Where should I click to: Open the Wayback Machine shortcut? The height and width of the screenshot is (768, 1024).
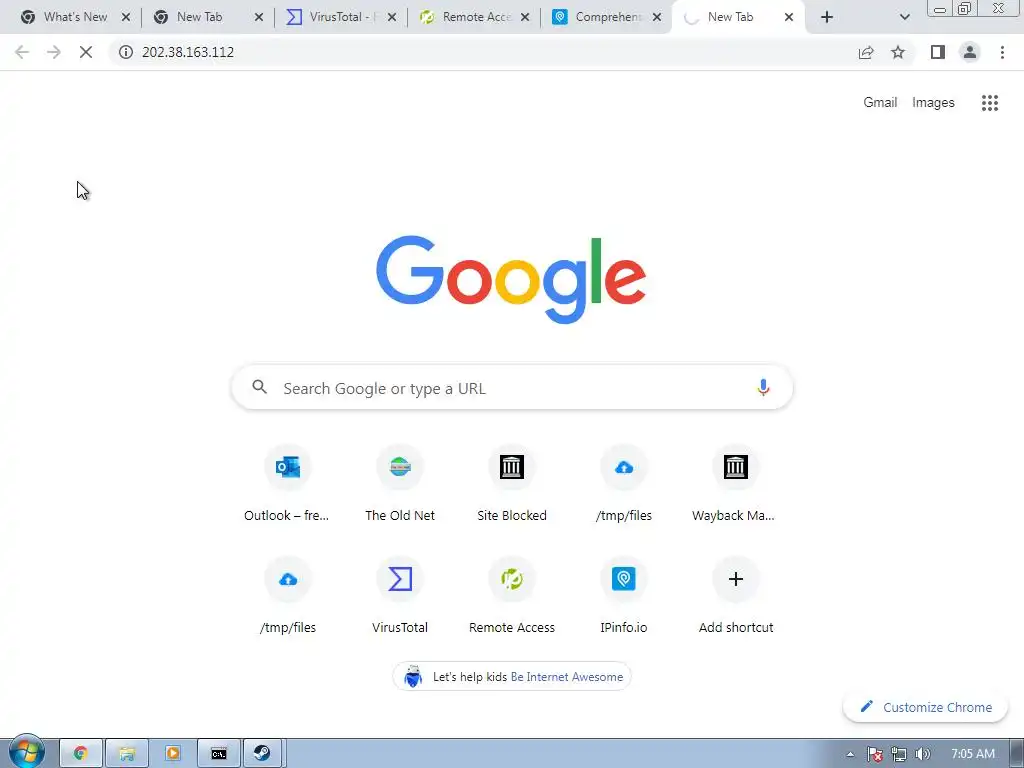(x=735, y=484)
